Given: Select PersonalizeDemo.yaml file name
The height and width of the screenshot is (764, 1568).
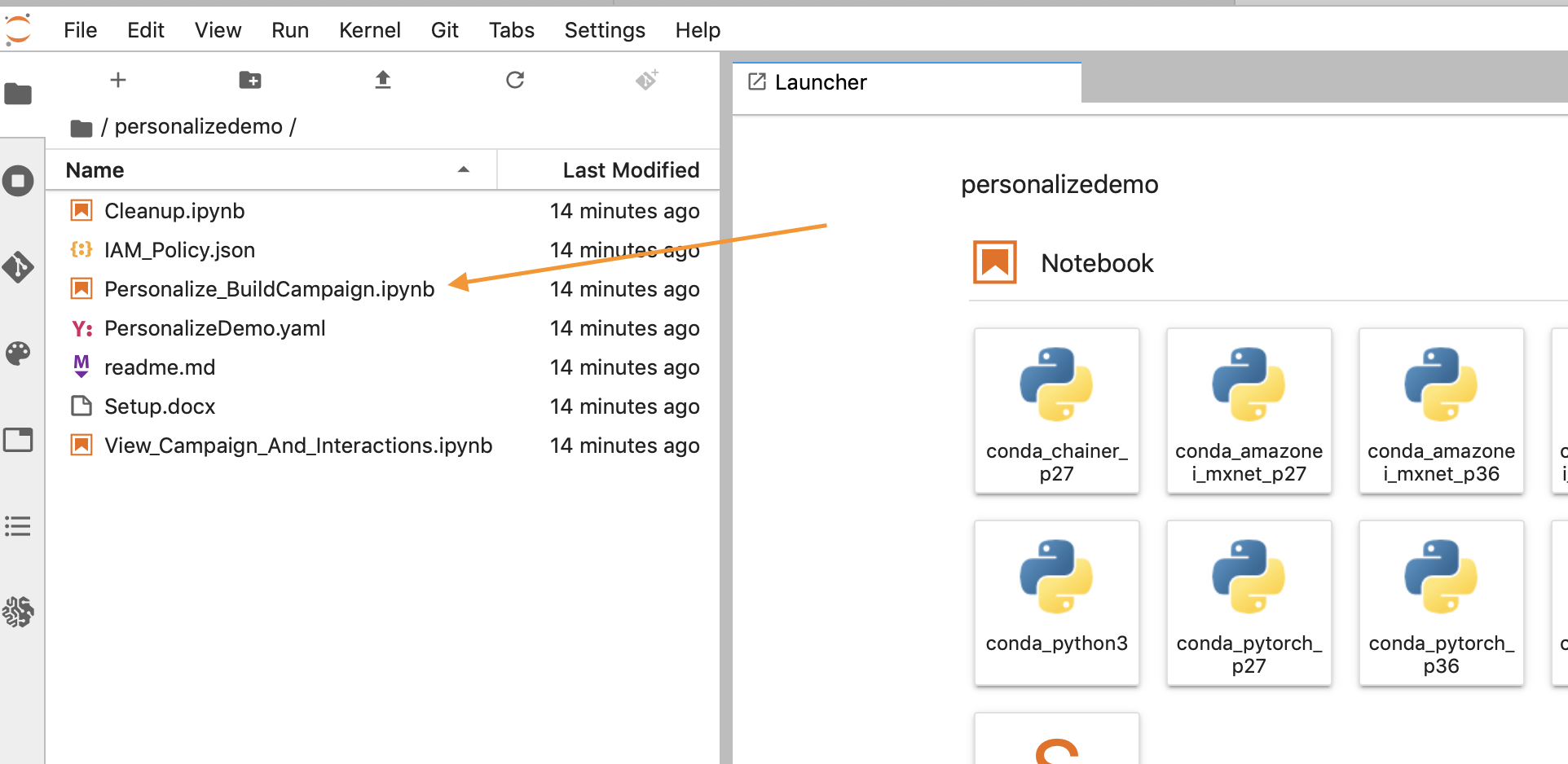Looking at the screenshot, I should point(215,328).
